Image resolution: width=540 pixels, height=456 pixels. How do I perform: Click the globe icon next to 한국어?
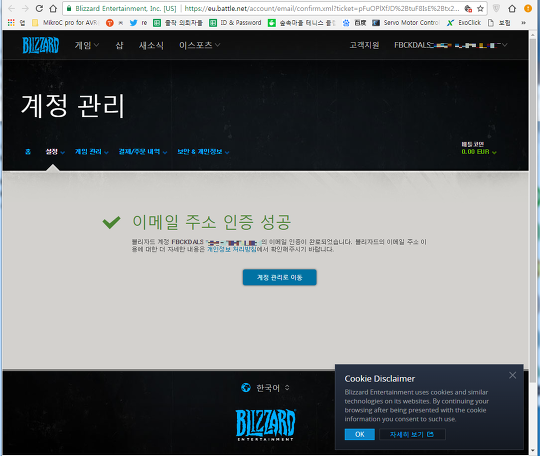pos(246,388)
